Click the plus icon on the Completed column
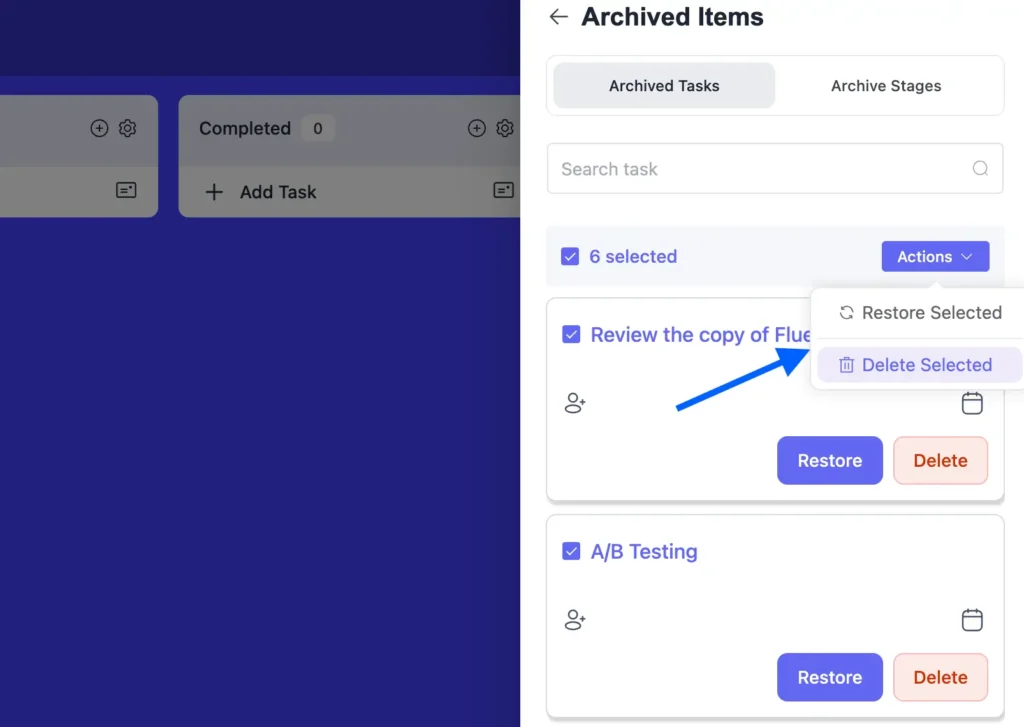 click(x=477, y=128)
